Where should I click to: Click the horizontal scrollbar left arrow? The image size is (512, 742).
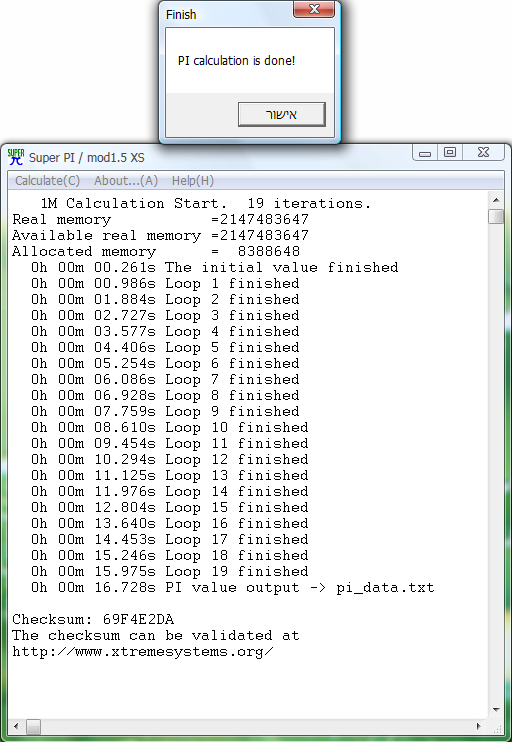(17, 726)
